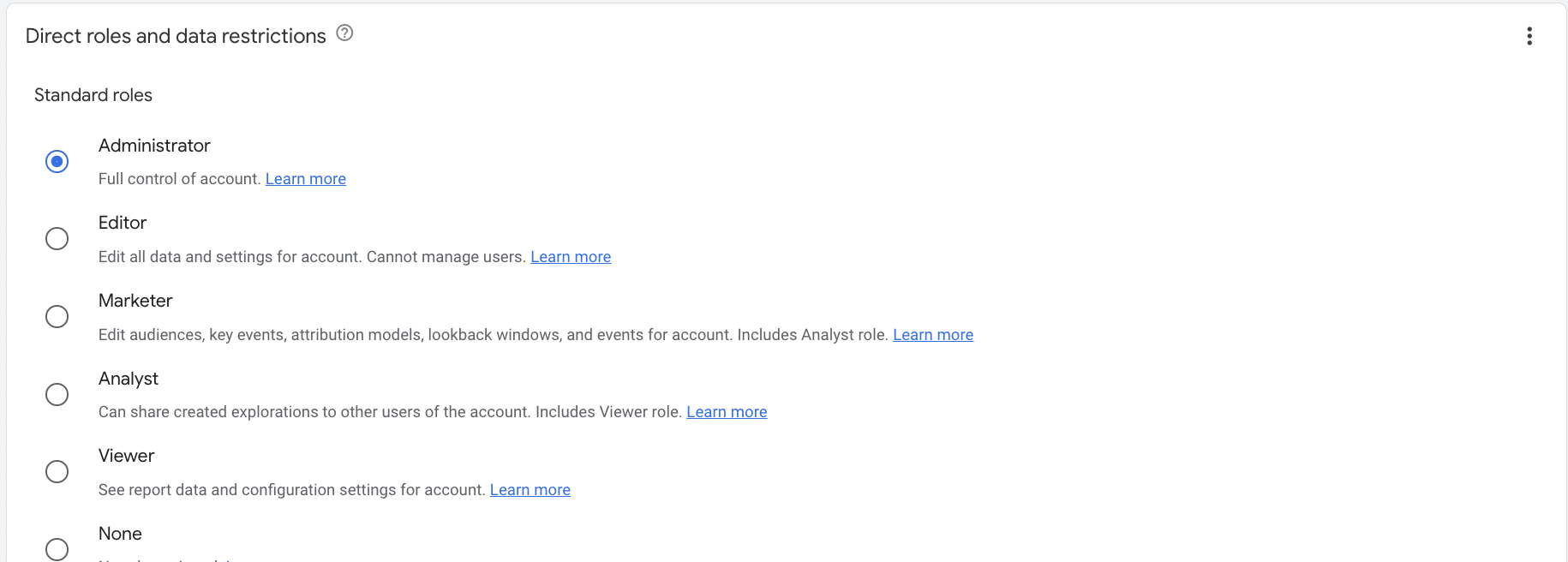The height and width of the screenshot is (562, 1568).
Task: Select the Analyst role radio button
Action: [57, 394]
